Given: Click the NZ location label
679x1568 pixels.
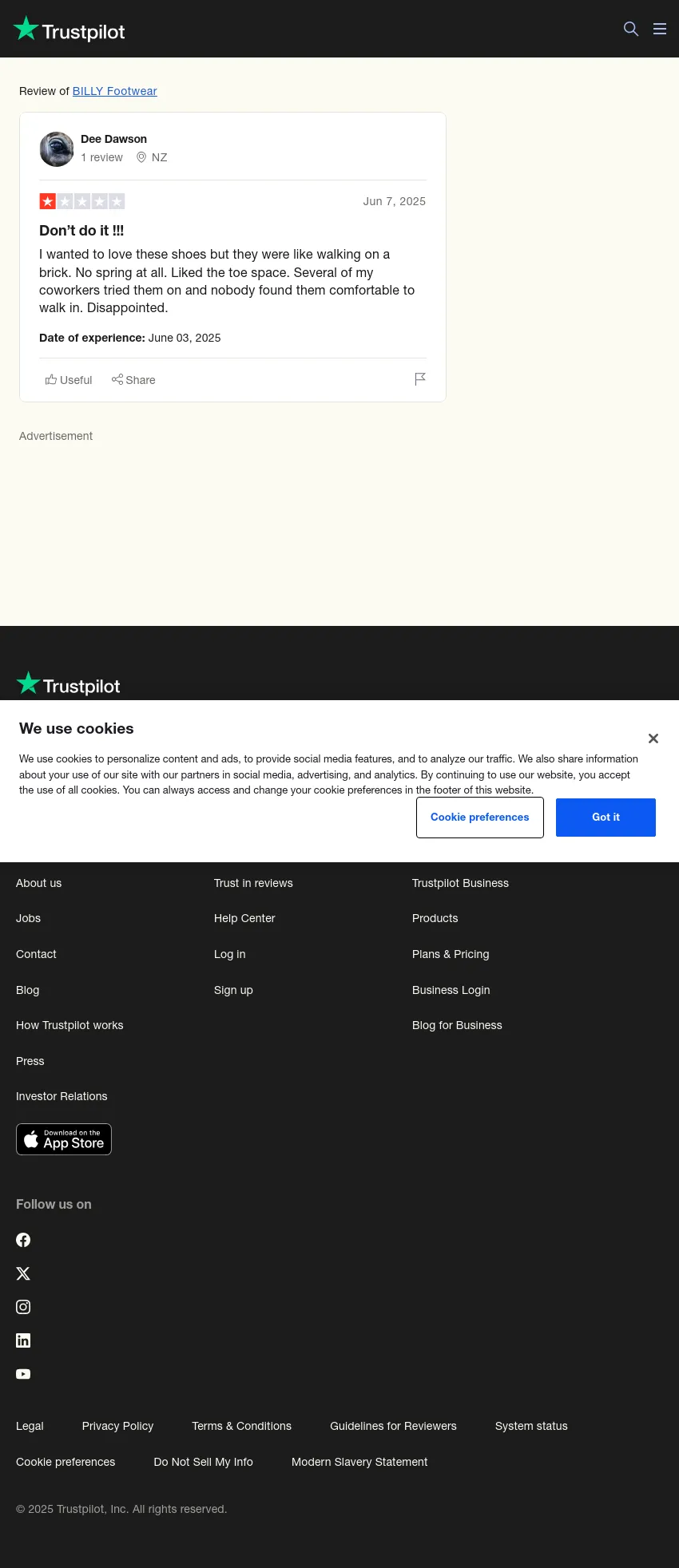Looking at the screenshot, I should (160, 157).
